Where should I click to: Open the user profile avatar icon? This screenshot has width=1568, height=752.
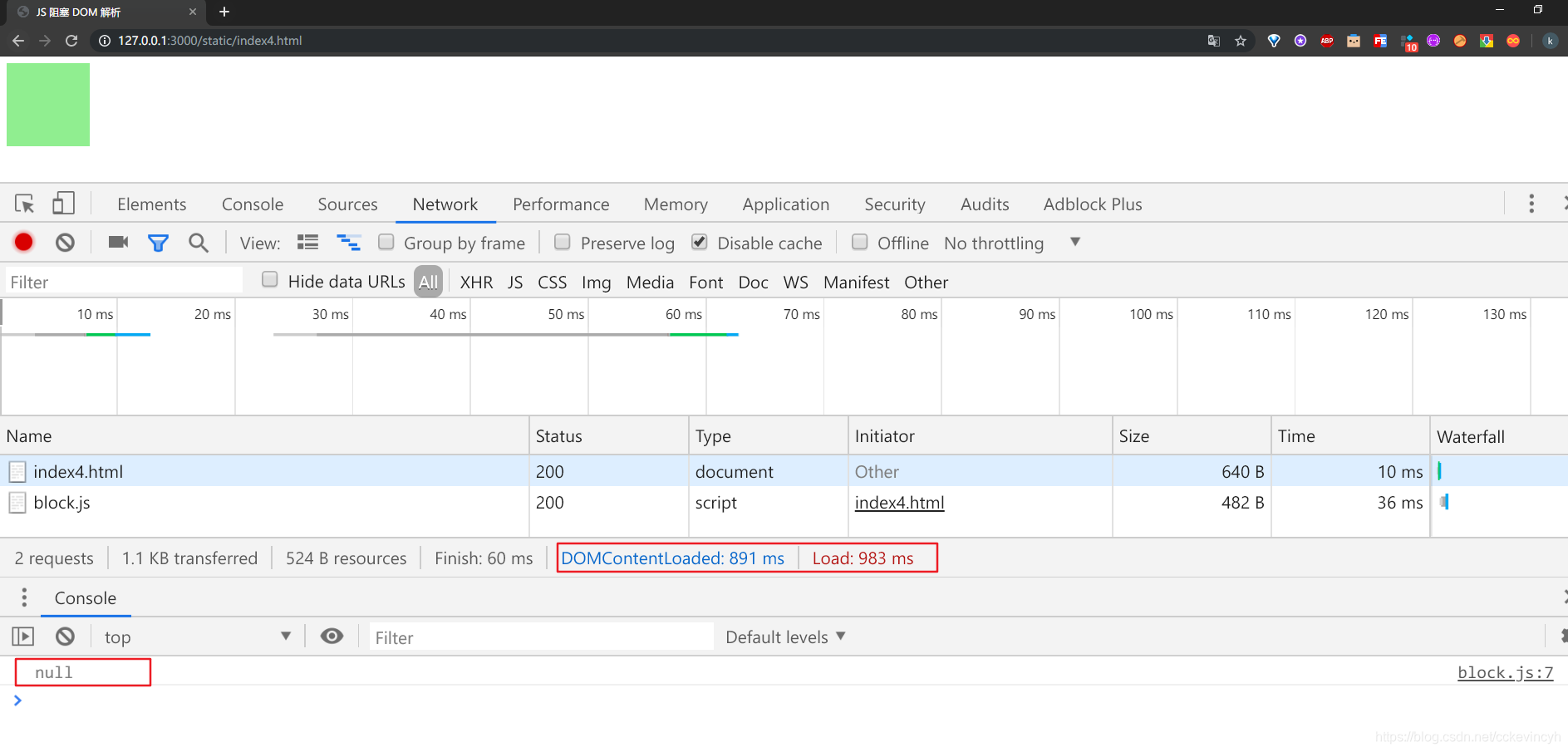pos(1550,41)
